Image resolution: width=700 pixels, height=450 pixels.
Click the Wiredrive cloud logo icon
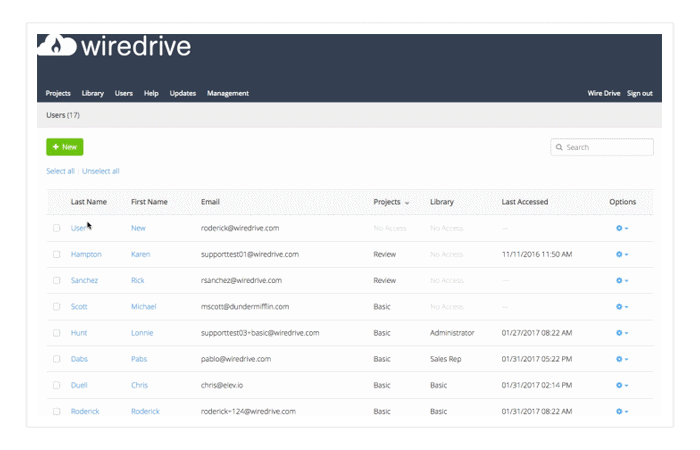pyautogui.click(x=57, y=45)
